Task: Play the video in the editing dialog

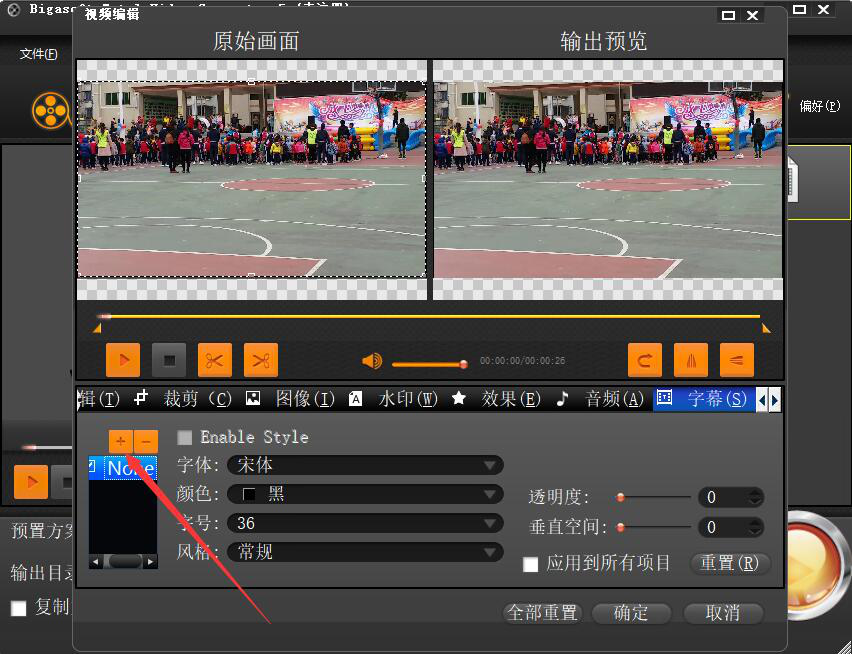Action: click(123, 360)
